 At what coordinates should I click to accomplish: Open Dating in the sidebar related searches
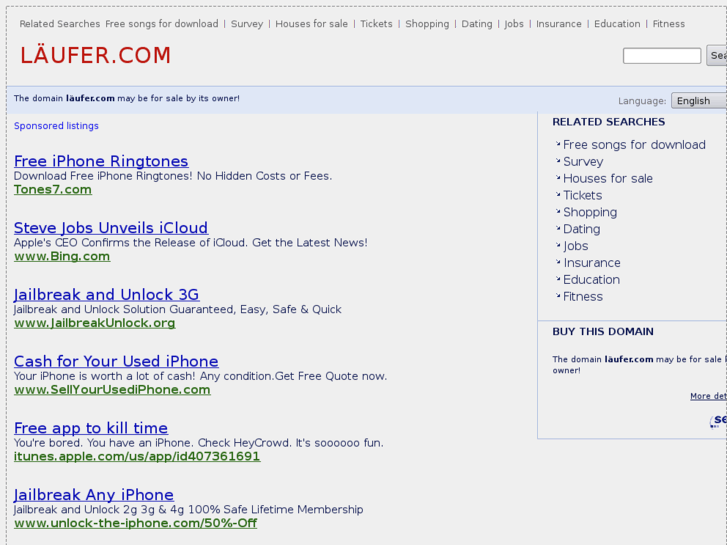point(581,229)
